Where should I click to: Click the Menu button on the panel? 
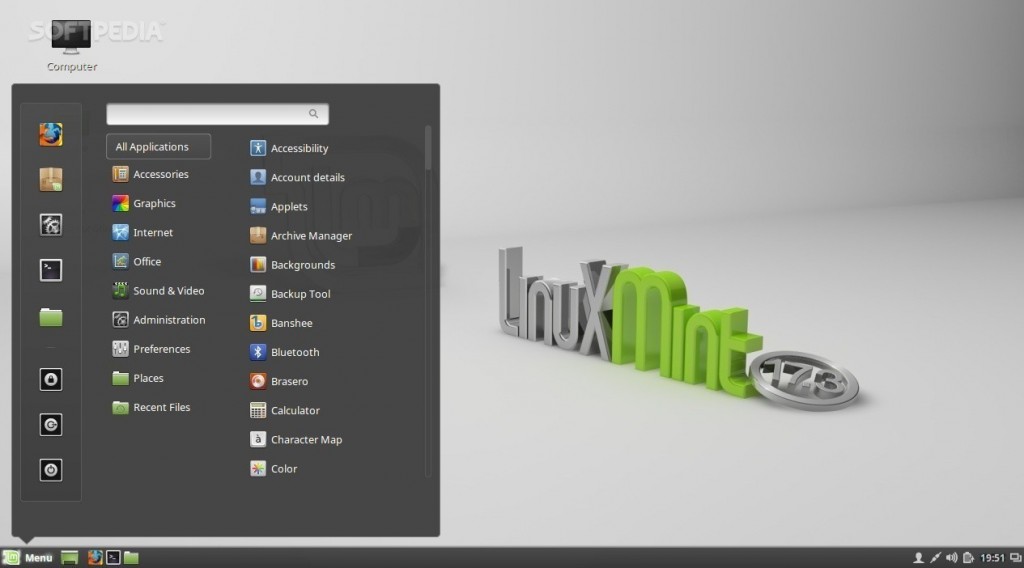[x=28, y=557]
